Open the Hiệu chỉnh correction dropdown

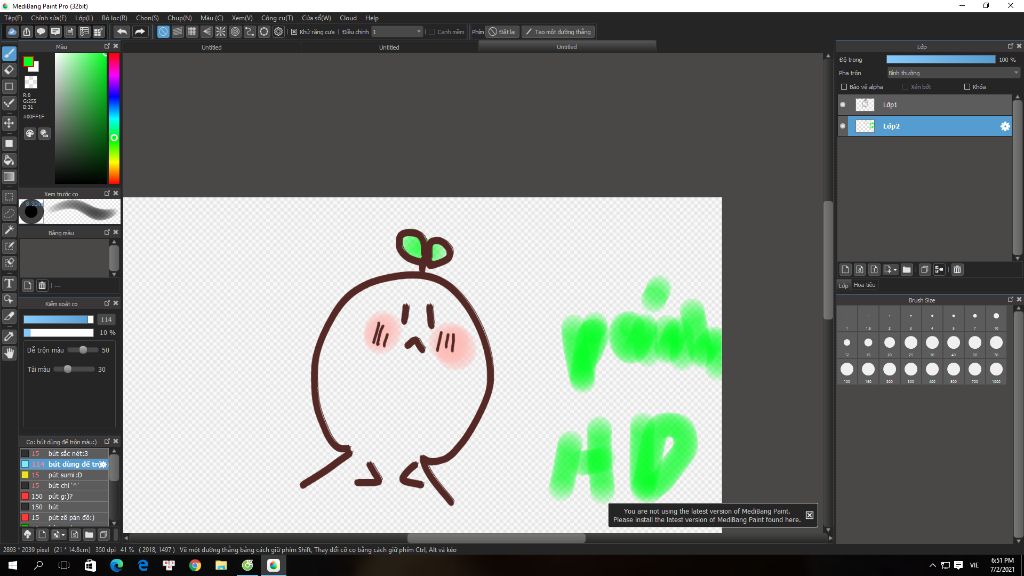[x=397, y=31]
